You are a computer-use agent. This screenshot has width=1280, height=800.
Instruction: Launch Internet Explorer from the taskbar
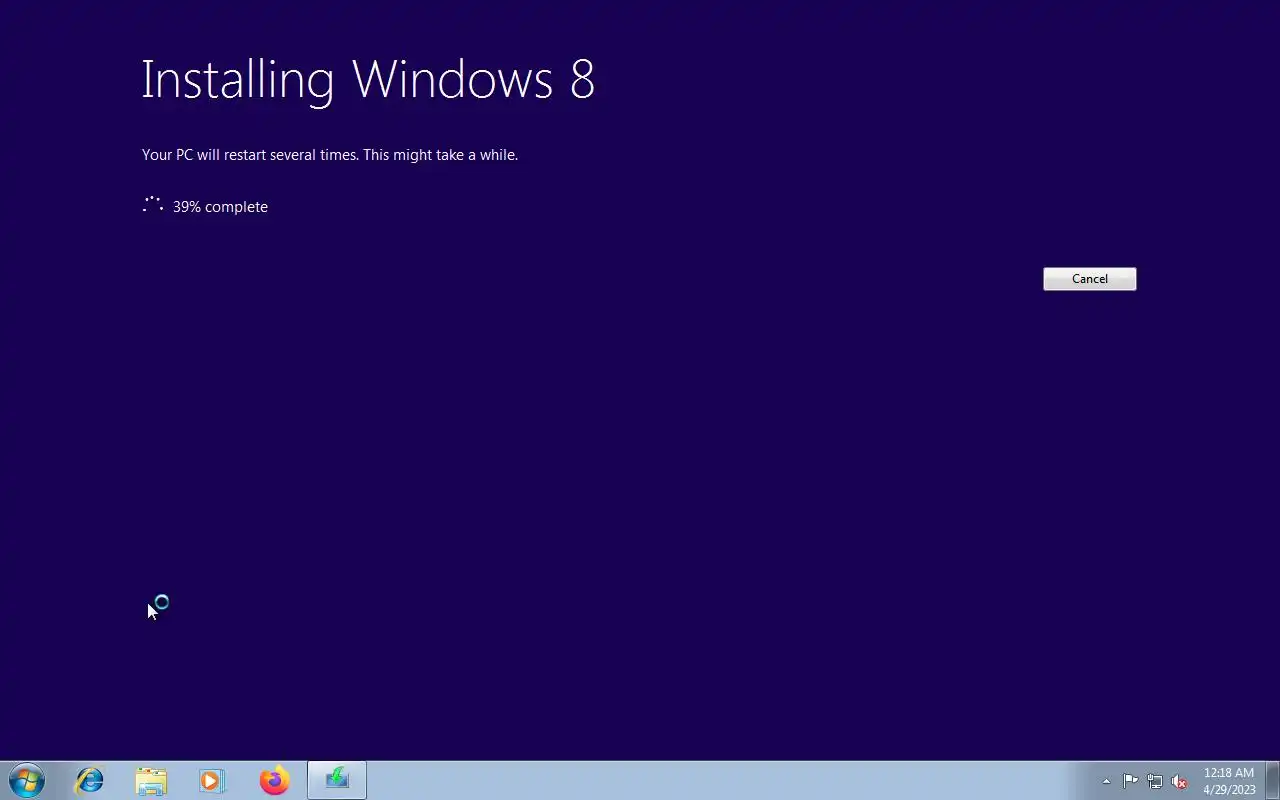point(90,780)
